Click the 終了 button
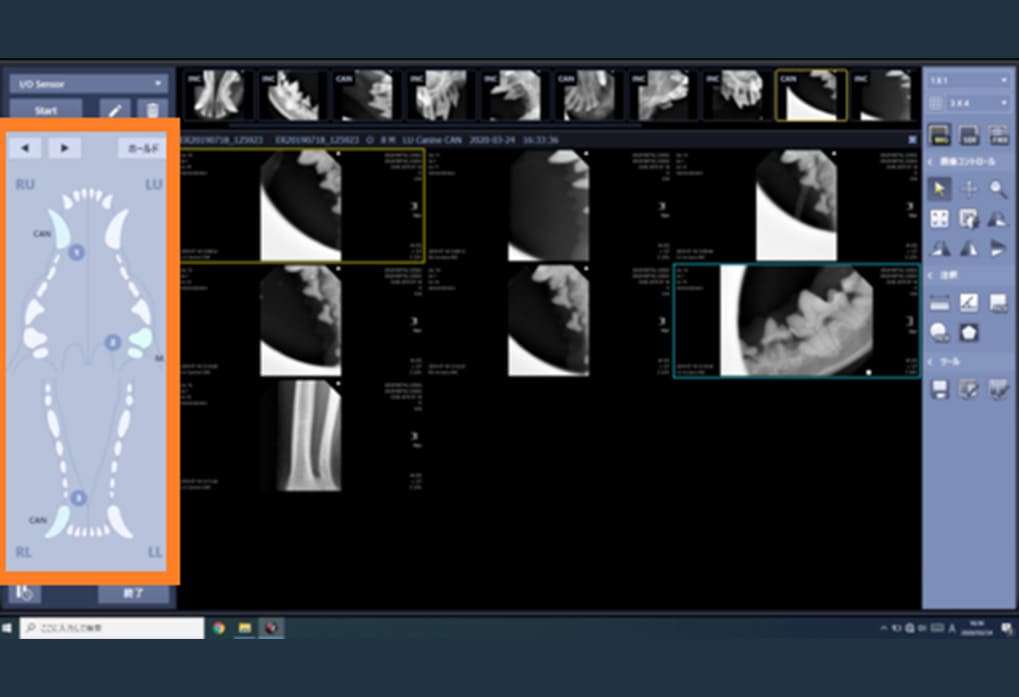The height and width of the screenshot is (697, 1019). (x=133, y=593)
